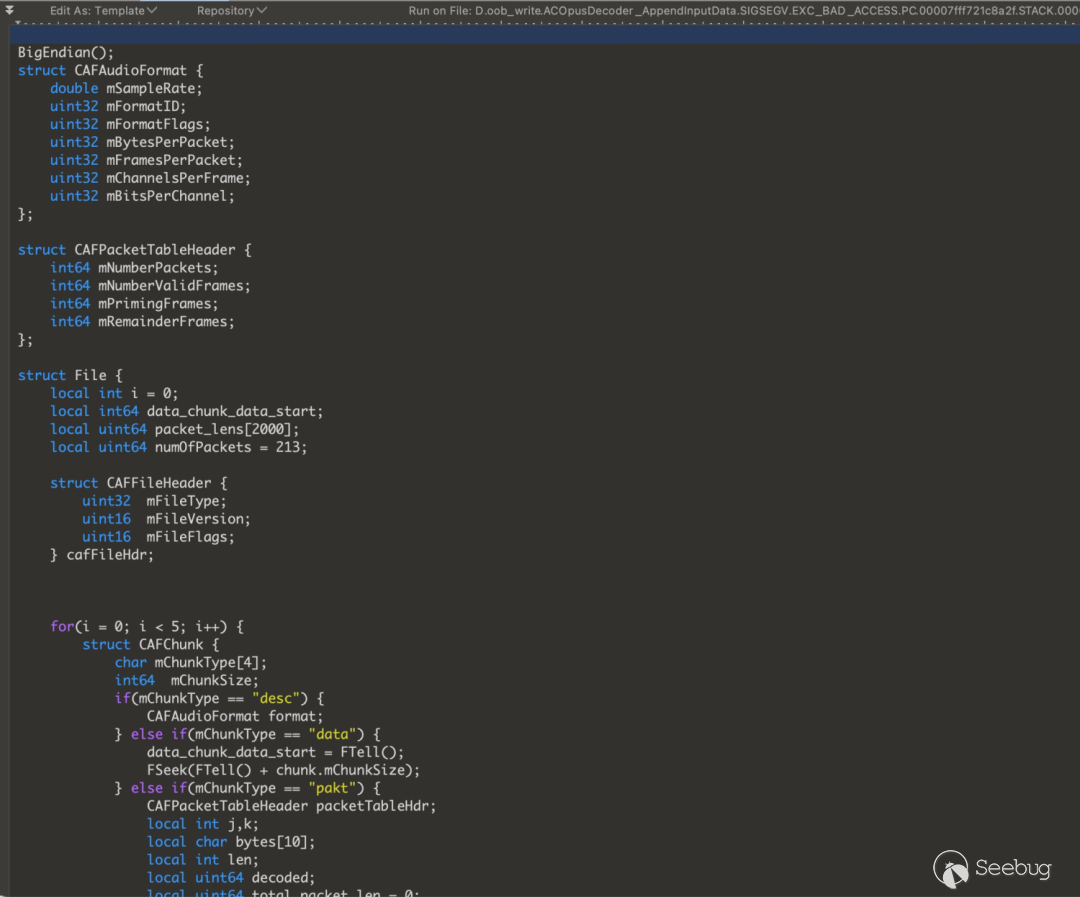Viewport: 1080px width, 897px height.
Task: Select the highlighted blank line at the editor top
Action: tap(540, 35)
